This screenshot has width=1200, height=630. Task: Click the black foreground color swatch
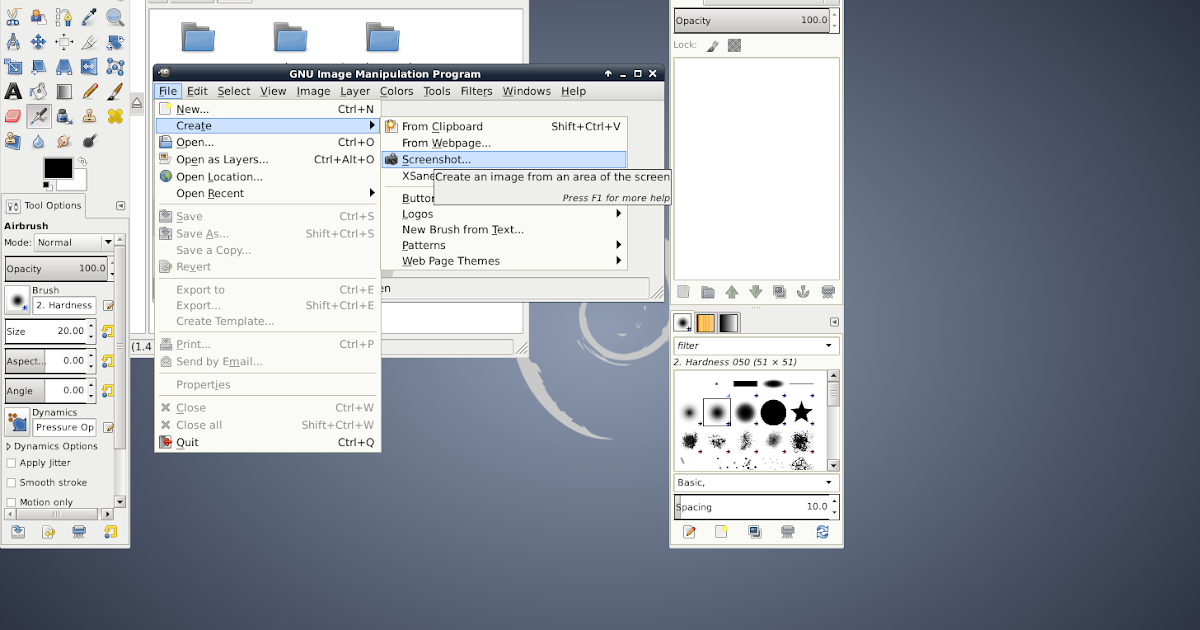[x=58, y=168]
